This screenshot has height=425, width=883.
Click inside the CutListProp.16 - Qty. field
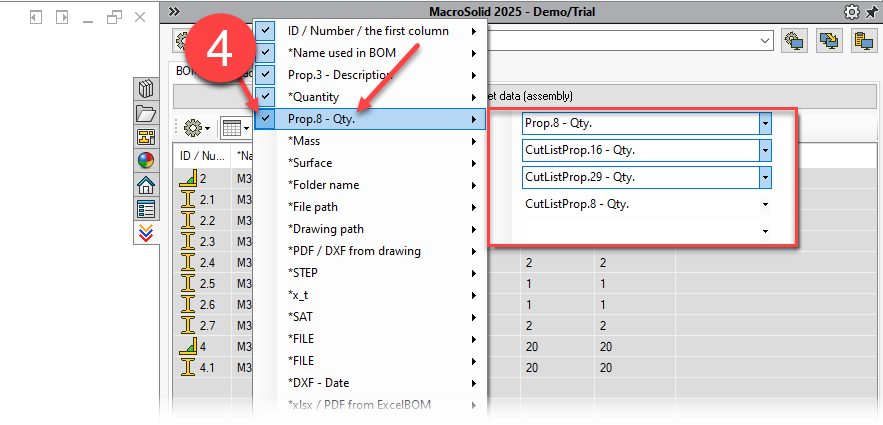click(641, 150)
